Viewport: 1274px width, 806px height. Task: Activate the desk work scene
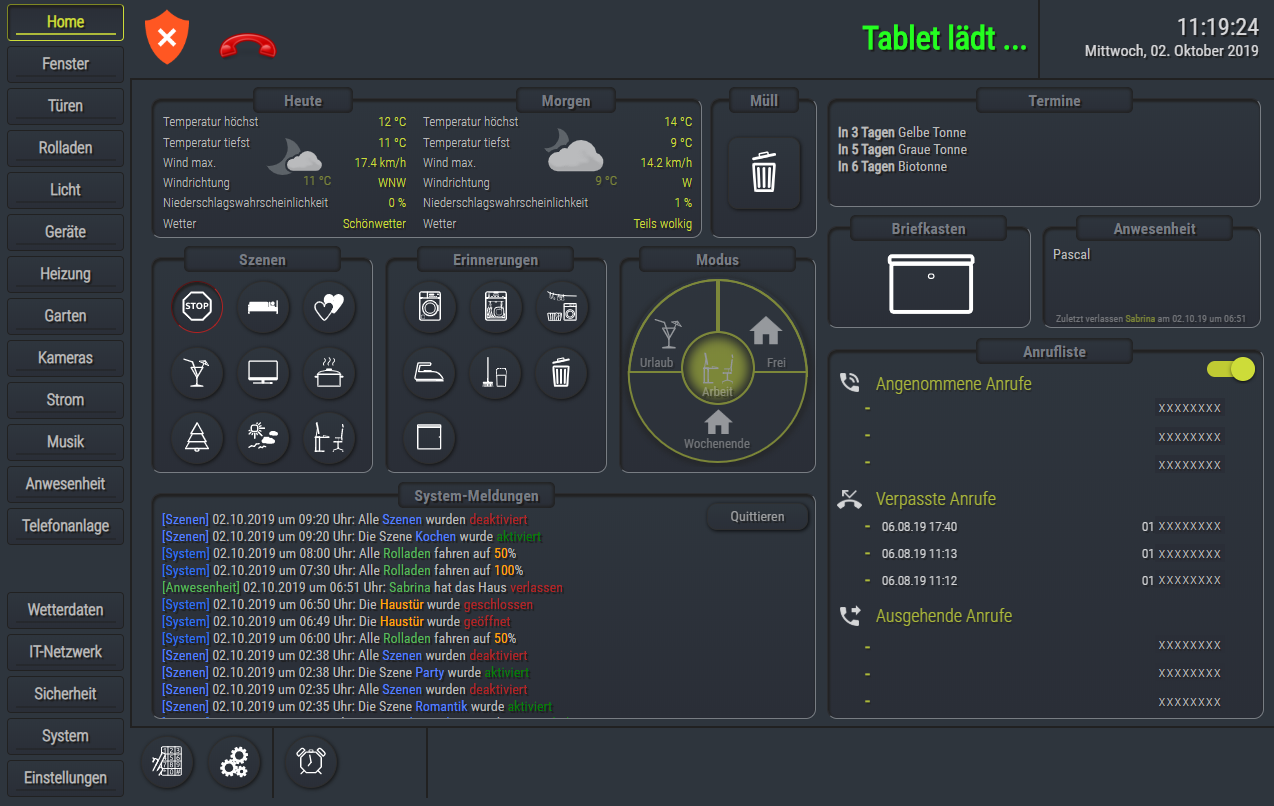329,439
